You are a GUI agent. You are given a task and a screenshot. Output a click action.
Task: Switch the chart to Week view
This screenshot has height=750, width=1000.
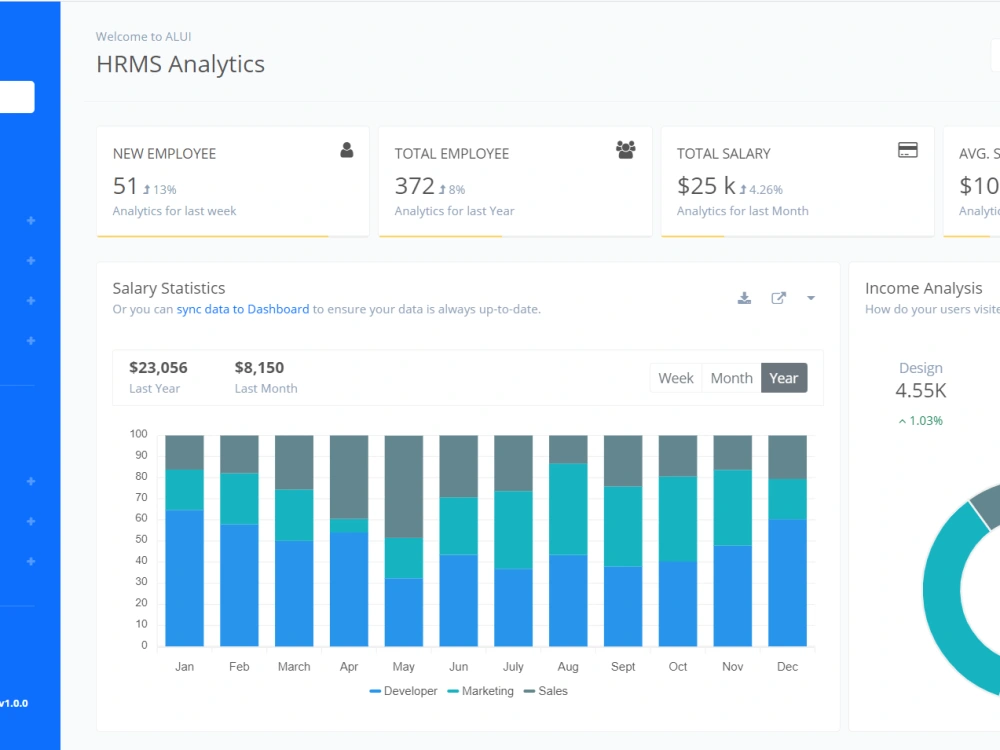pyautogui.click(x=675, y=378)
